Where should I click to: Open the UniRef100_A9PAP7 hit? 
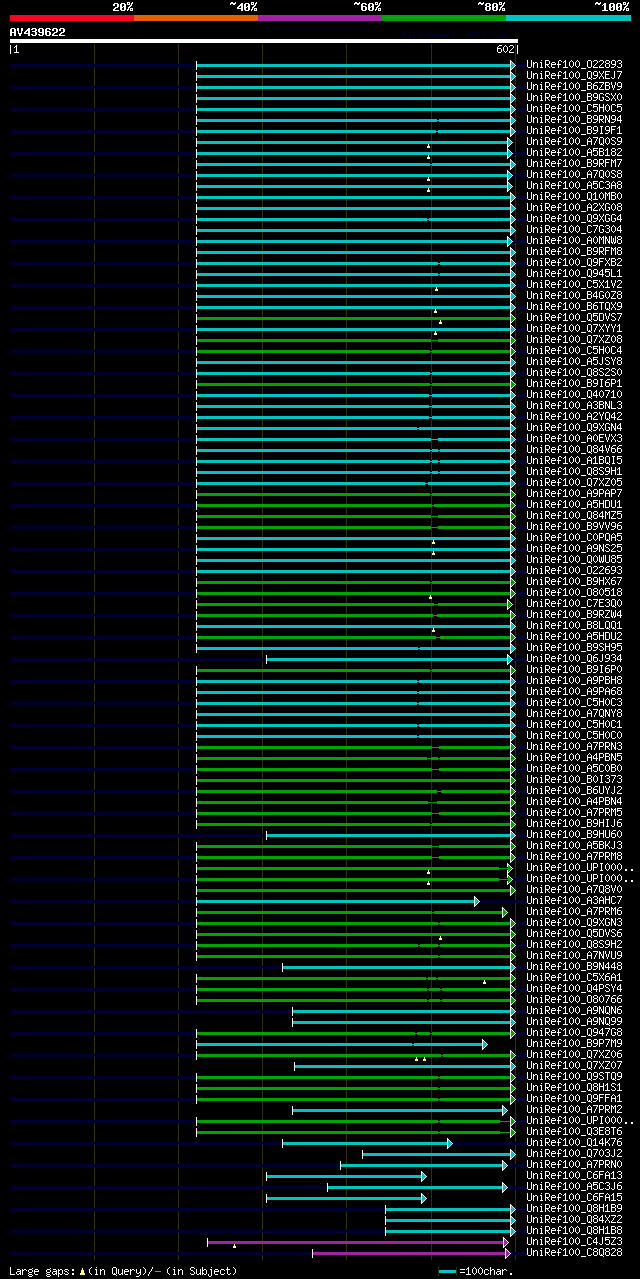(x=574, y=493)
